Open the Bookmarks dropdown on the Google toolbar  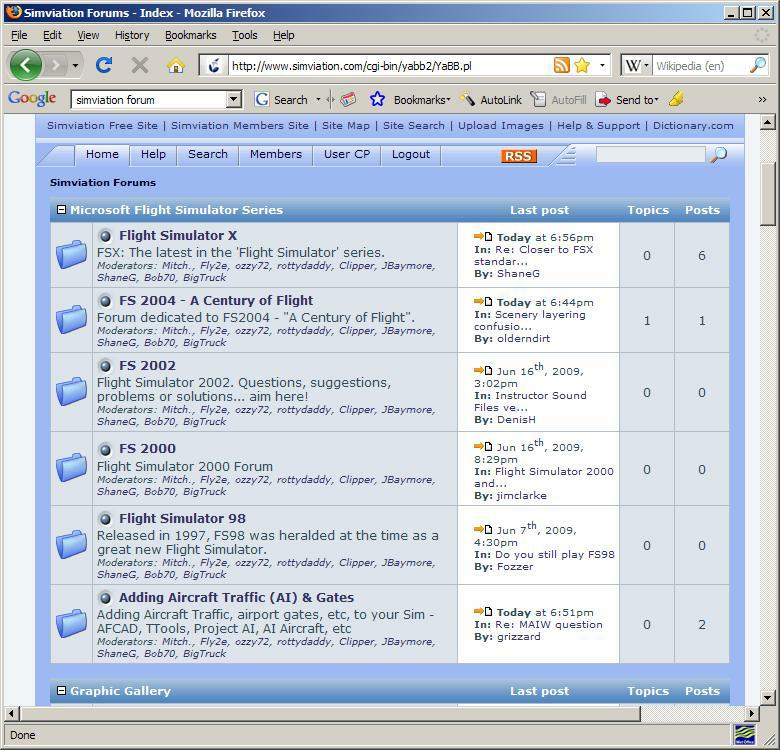(x=421, y=100)
